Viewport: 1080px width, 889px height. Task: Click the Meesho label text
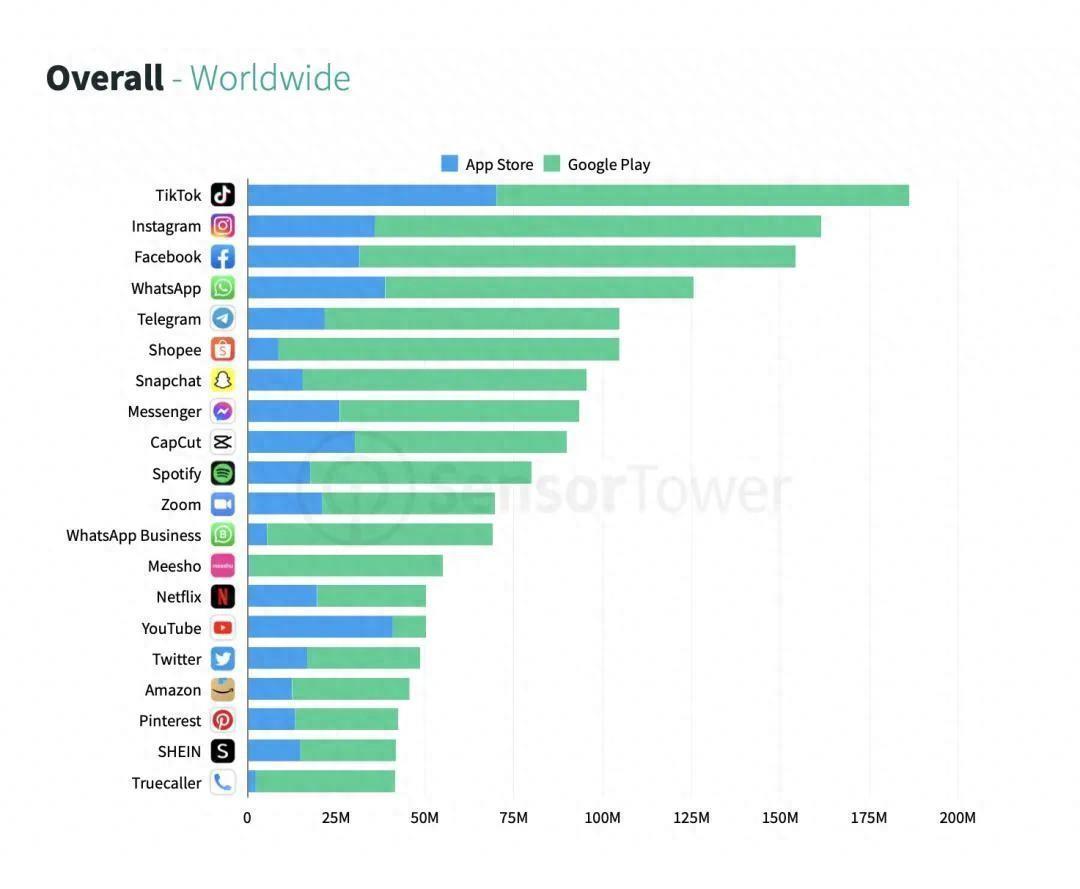click(x=174, y=567)
